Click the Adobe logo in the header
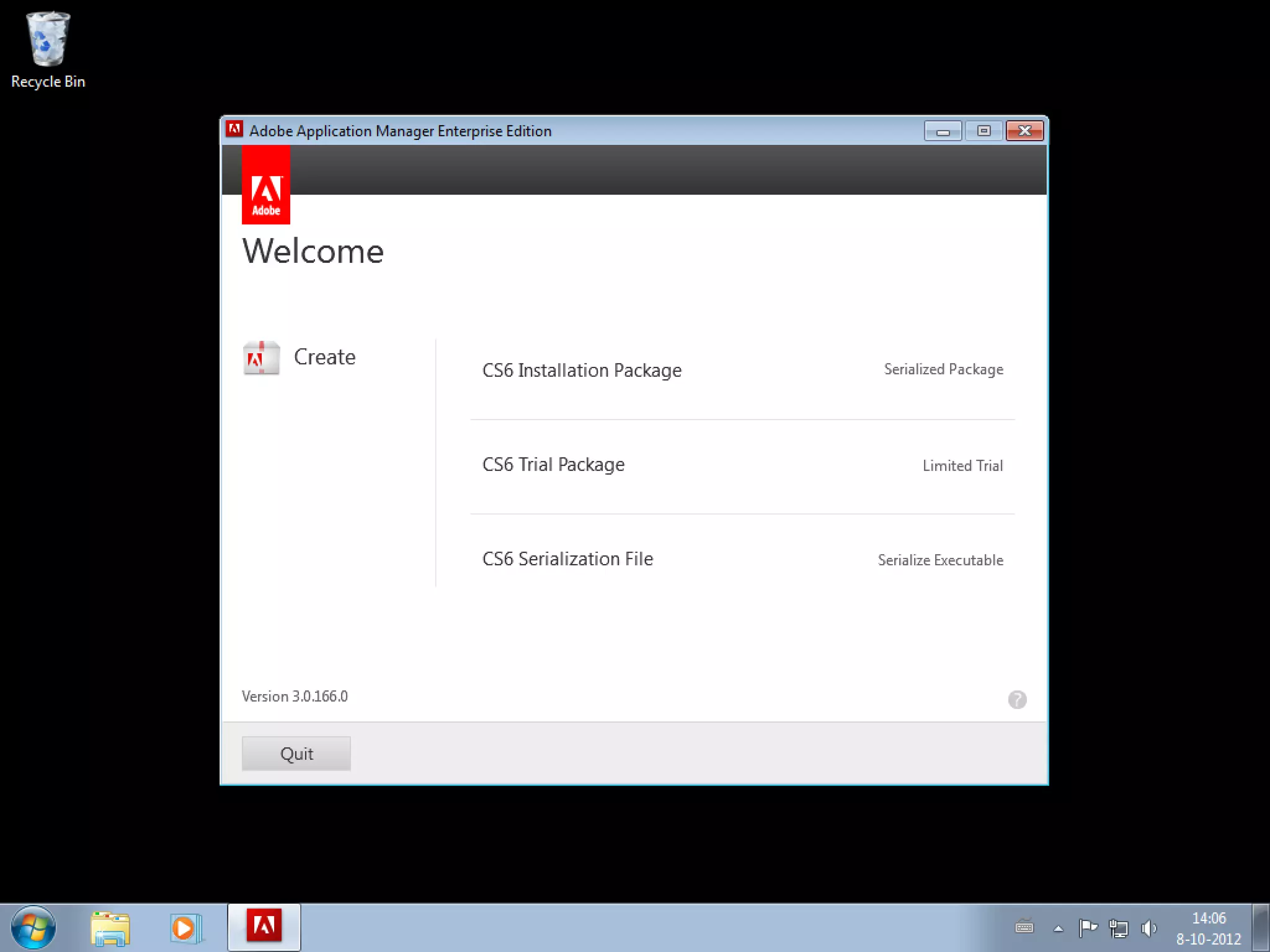 [266, 185]
